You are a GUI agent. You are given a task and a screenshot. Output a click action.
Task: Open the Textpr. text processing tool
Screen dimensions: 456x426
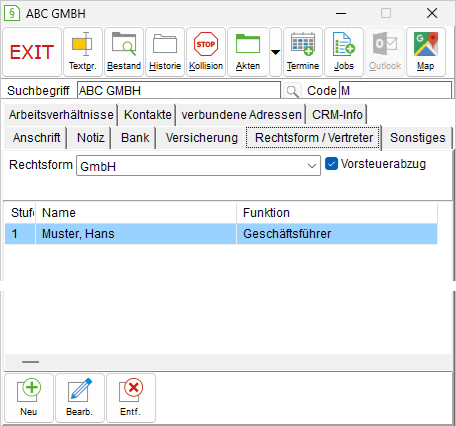[x=83, y=52]
